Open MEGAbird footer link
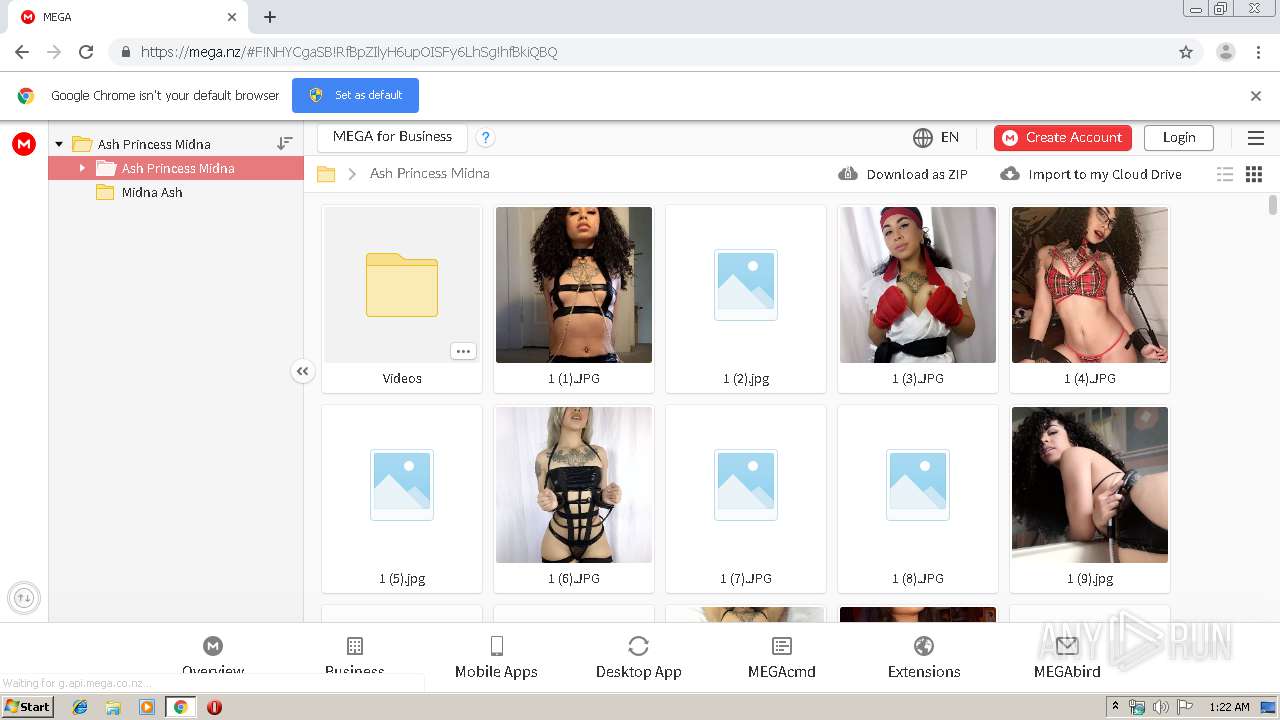Viewport: 1280px width, 720px height. (1067, 657)
